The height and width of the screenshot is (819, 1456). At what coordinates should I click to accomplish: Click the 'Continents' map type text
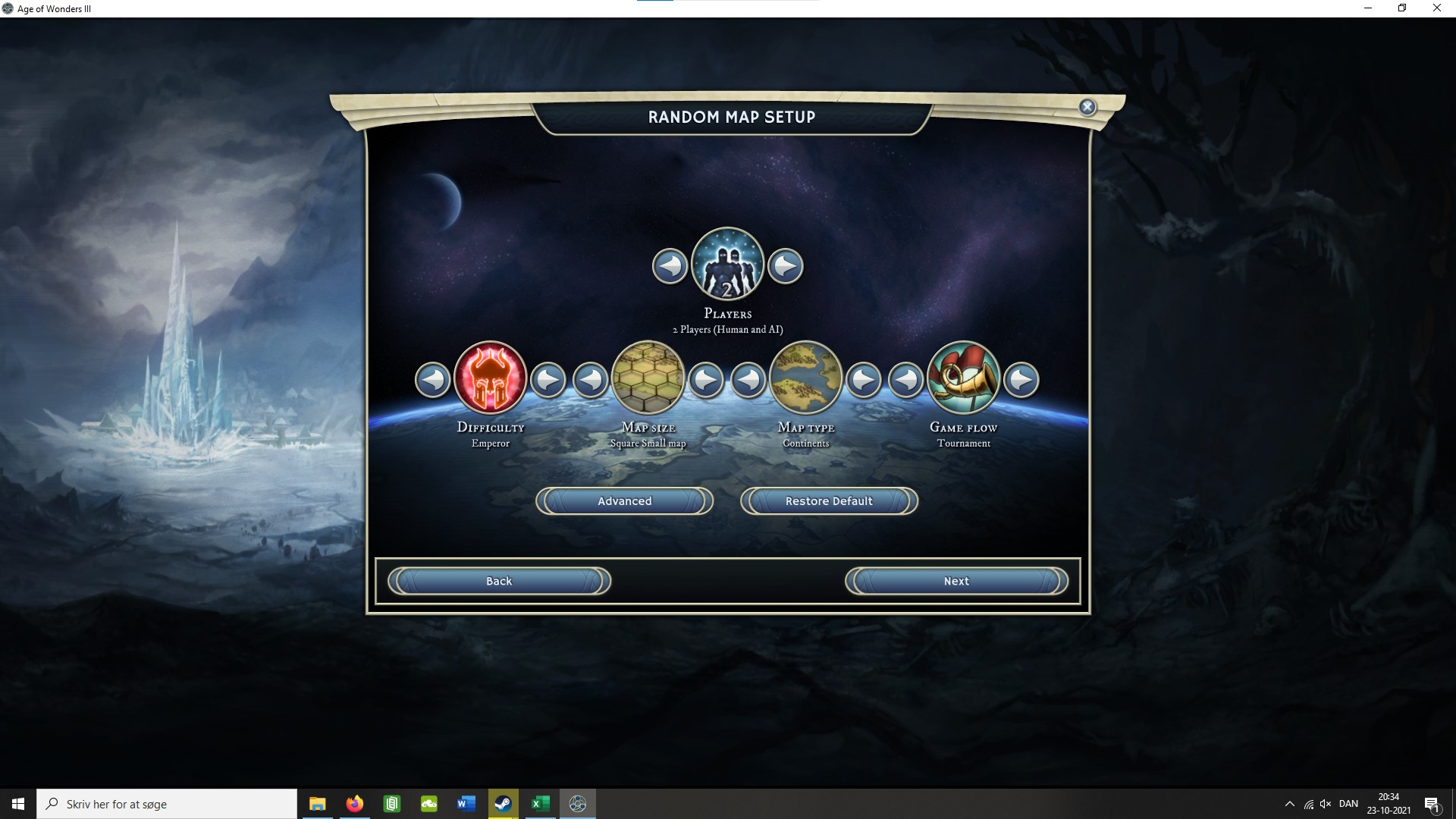806,444
